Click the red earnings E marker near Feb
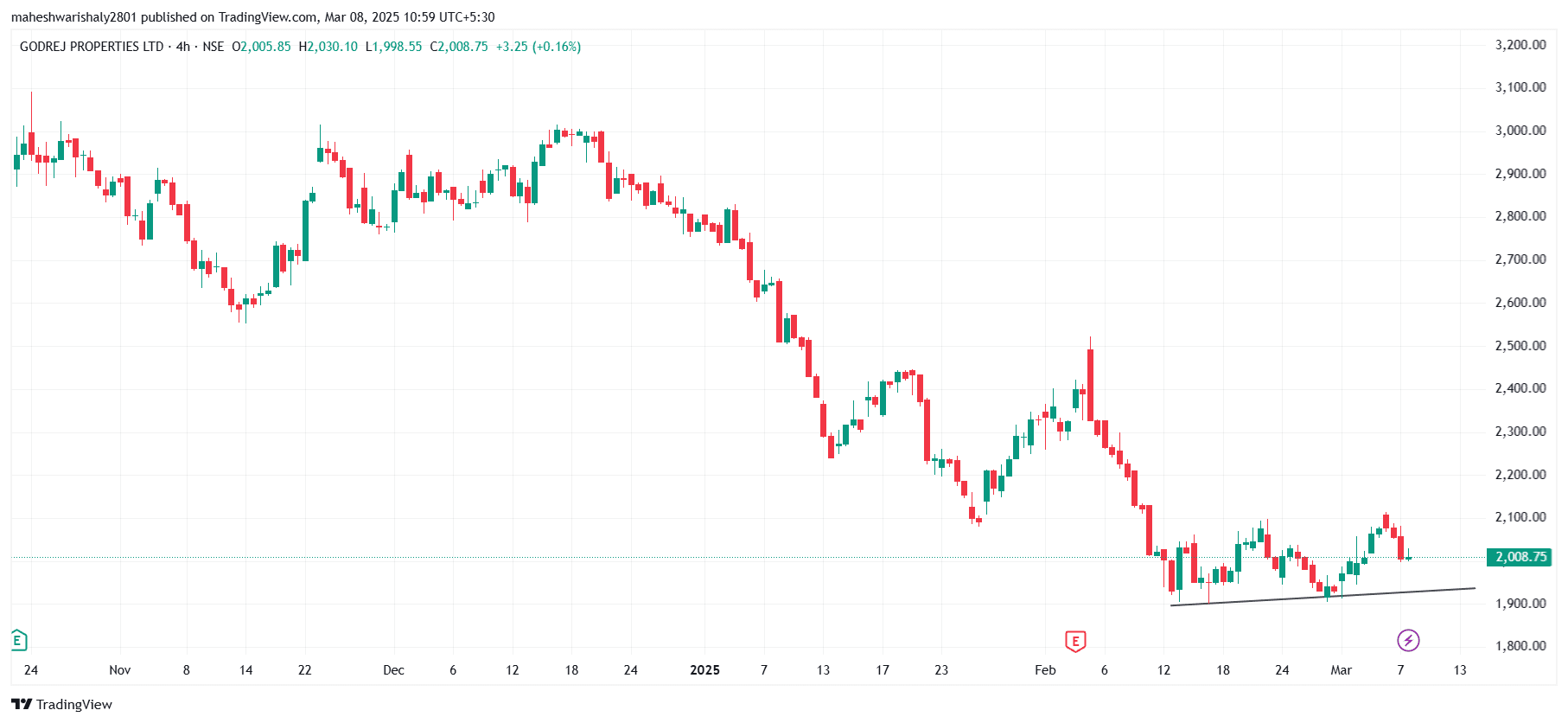This screenshot has width=1568, height=723. 1074,641
